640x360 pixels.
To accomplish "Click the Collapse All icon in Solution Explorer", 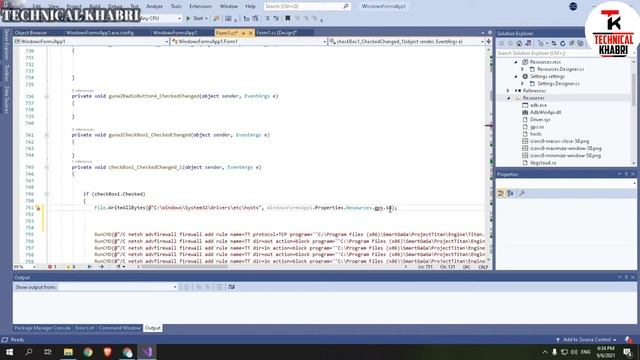I will point(571,43).
